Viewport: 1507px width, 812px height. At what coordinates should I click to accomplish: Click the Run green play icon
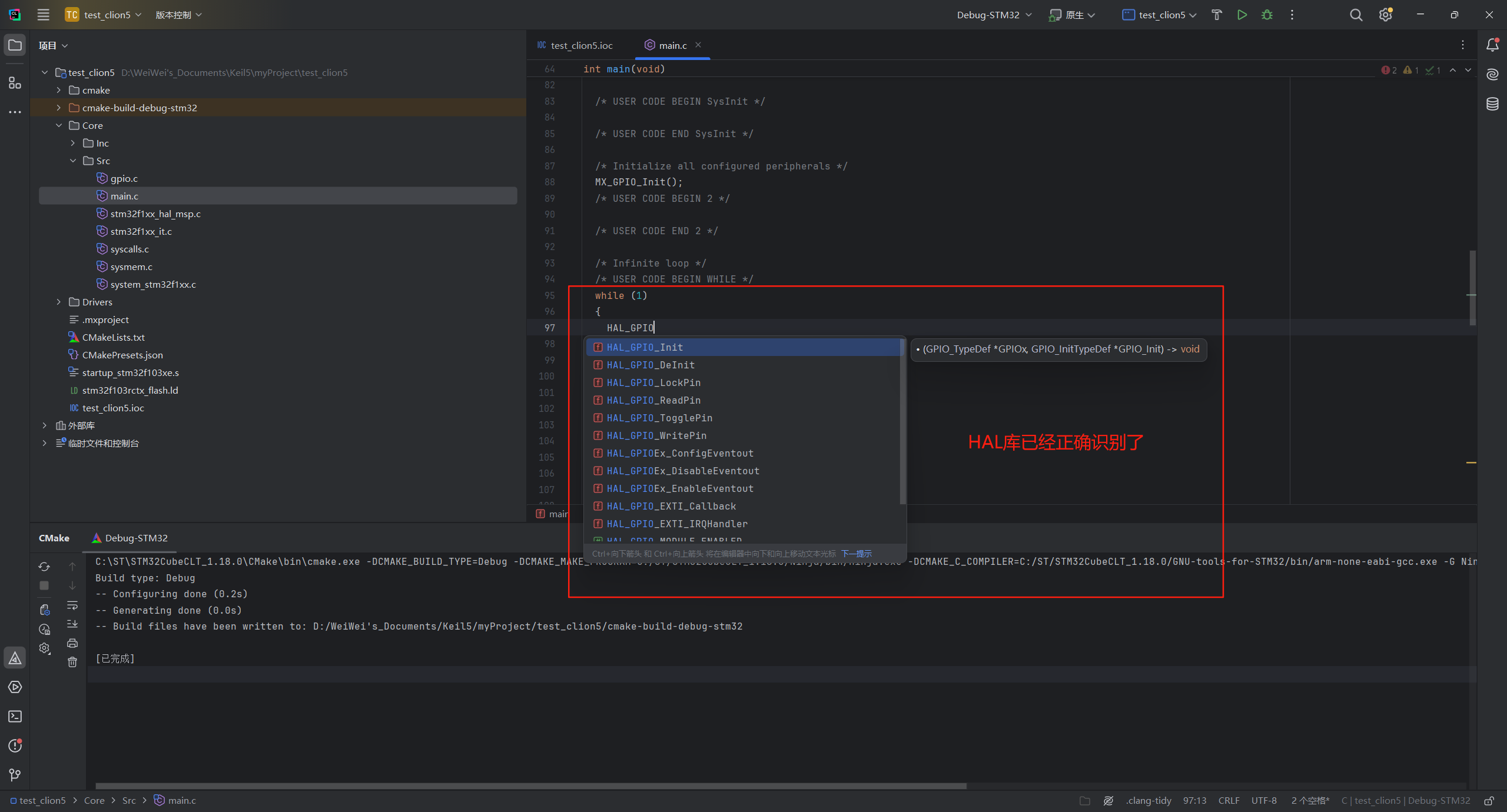tap(1242, 15)
